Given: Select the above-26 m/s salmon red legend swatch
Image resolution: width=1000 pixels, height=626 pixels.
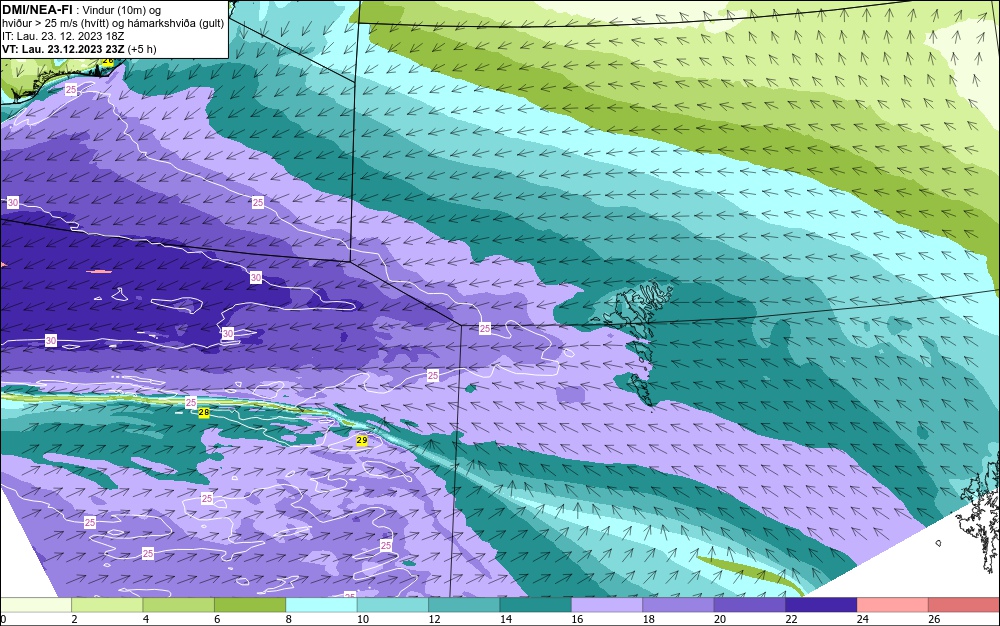Looking at the screenshot, I should point(964,604).
